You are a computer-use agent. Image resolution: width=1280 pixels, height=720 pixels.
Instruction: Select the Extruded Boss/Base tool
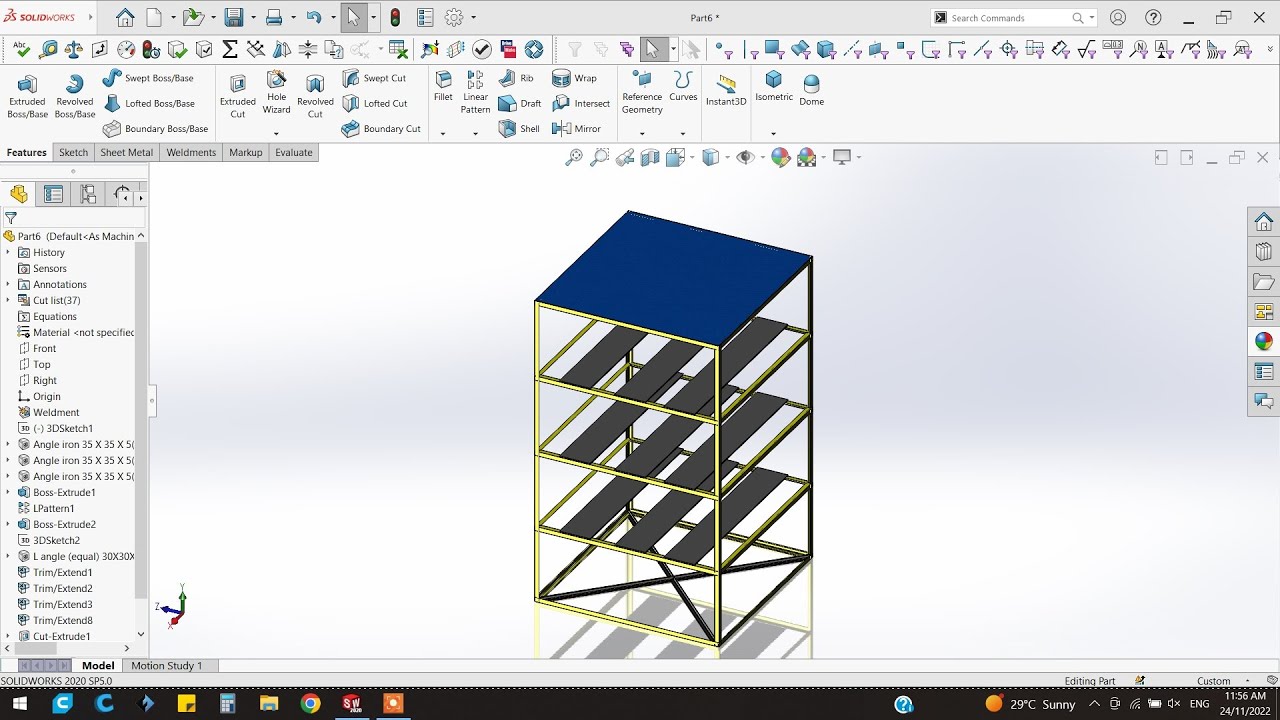28,96
